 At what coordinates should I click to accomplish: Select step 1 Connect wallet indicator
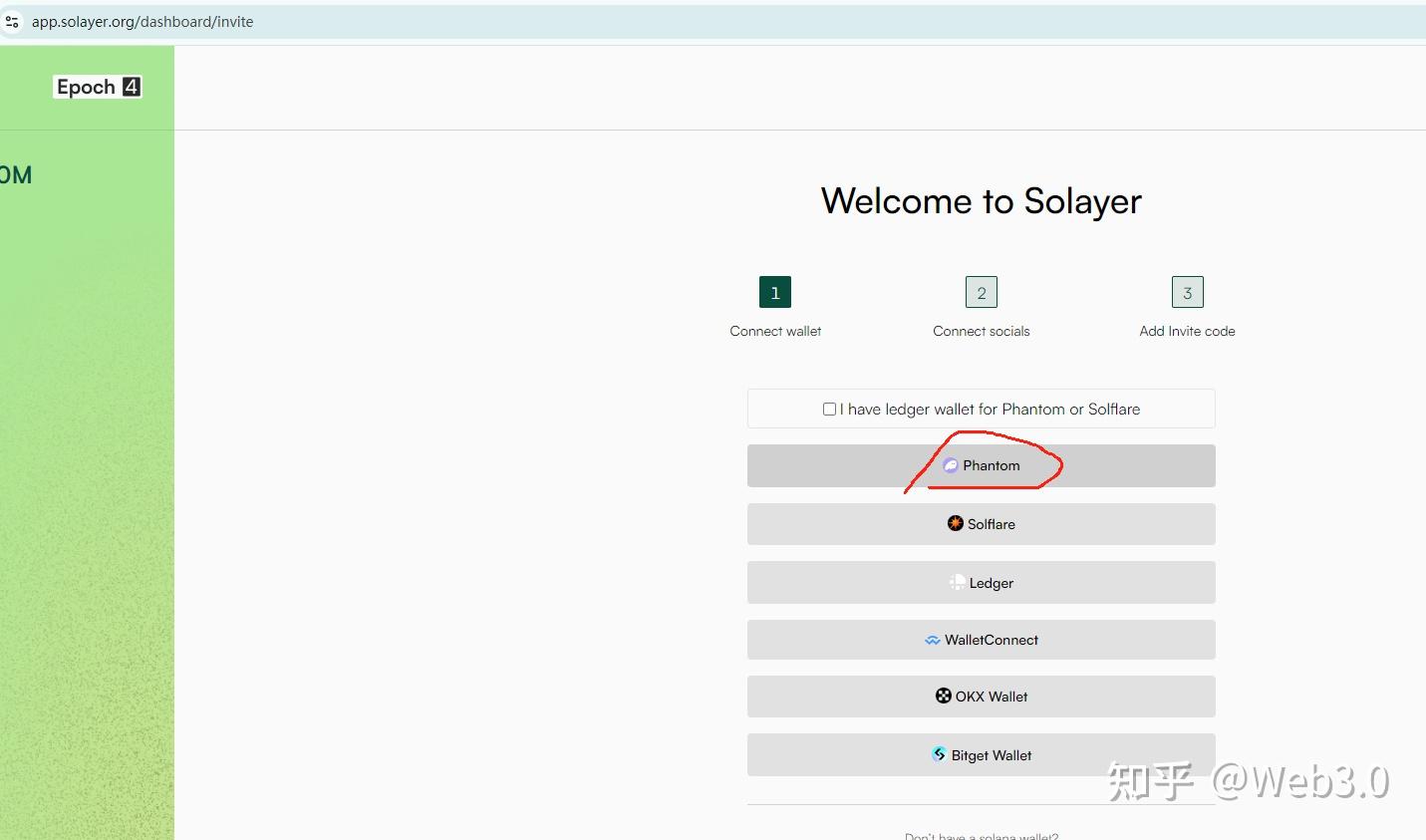coord(774,292)
